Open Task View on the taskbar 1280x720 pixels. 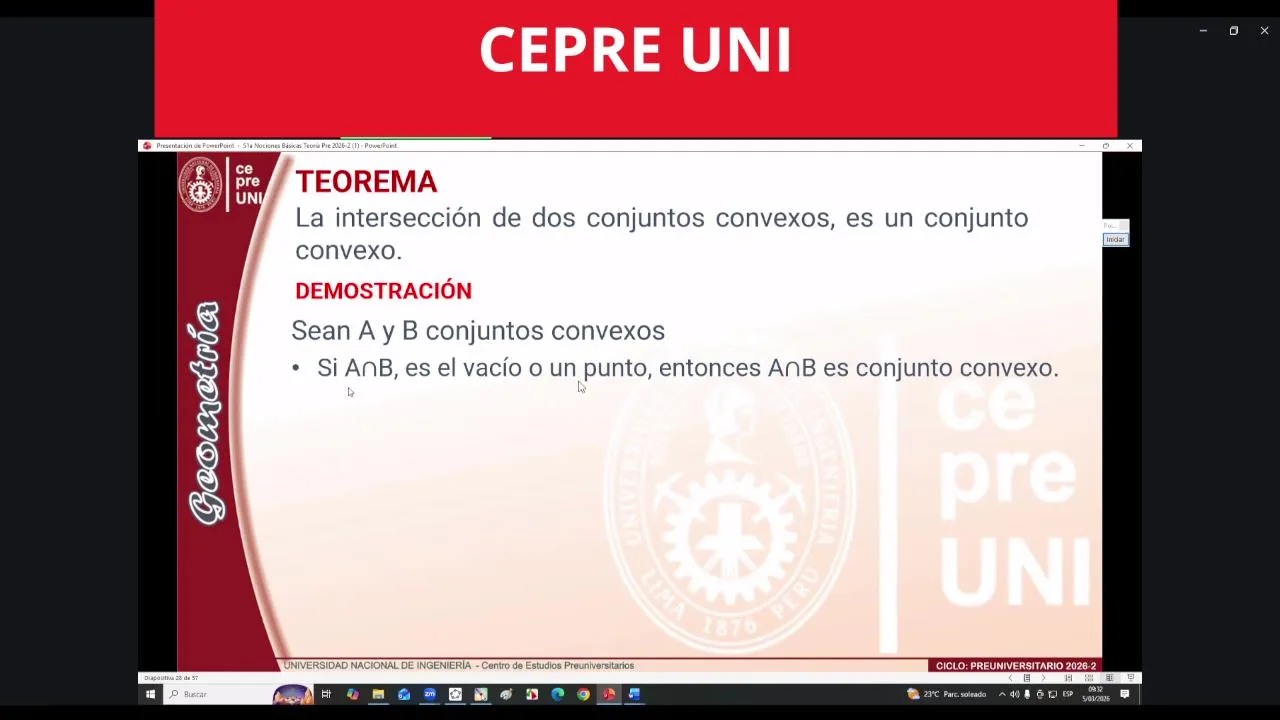(x=326, y=694)
